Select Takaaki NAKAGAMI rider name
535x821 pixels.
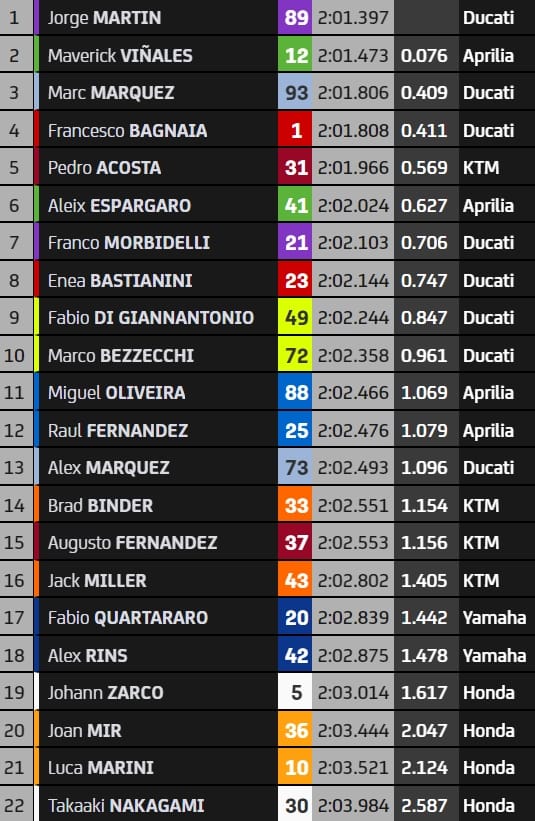point(126,805)
